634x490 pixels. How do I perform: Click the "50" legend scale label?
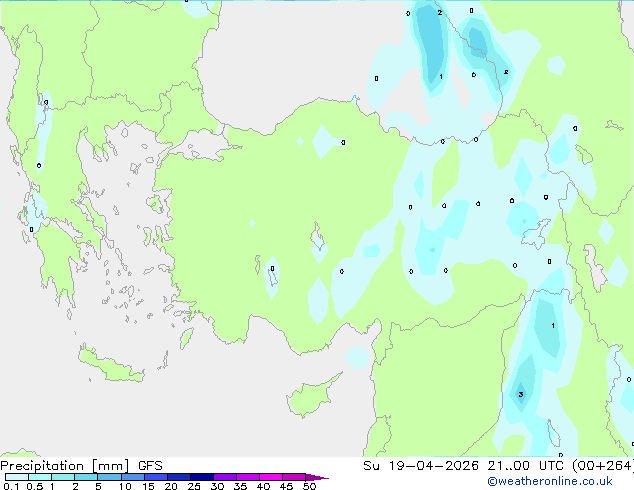pos(309,486)
